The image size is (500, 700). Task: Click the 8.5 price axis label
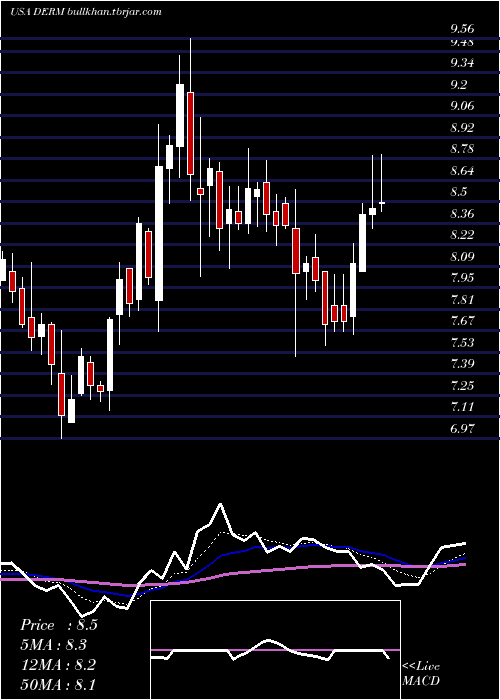(458, 192)
